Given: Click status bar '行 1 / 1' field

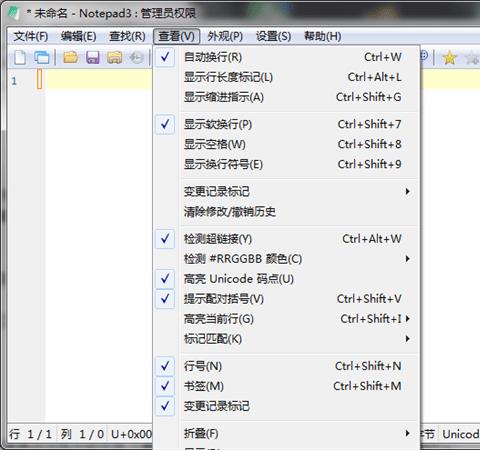Looking at the screenshot, I should [31, 434].
